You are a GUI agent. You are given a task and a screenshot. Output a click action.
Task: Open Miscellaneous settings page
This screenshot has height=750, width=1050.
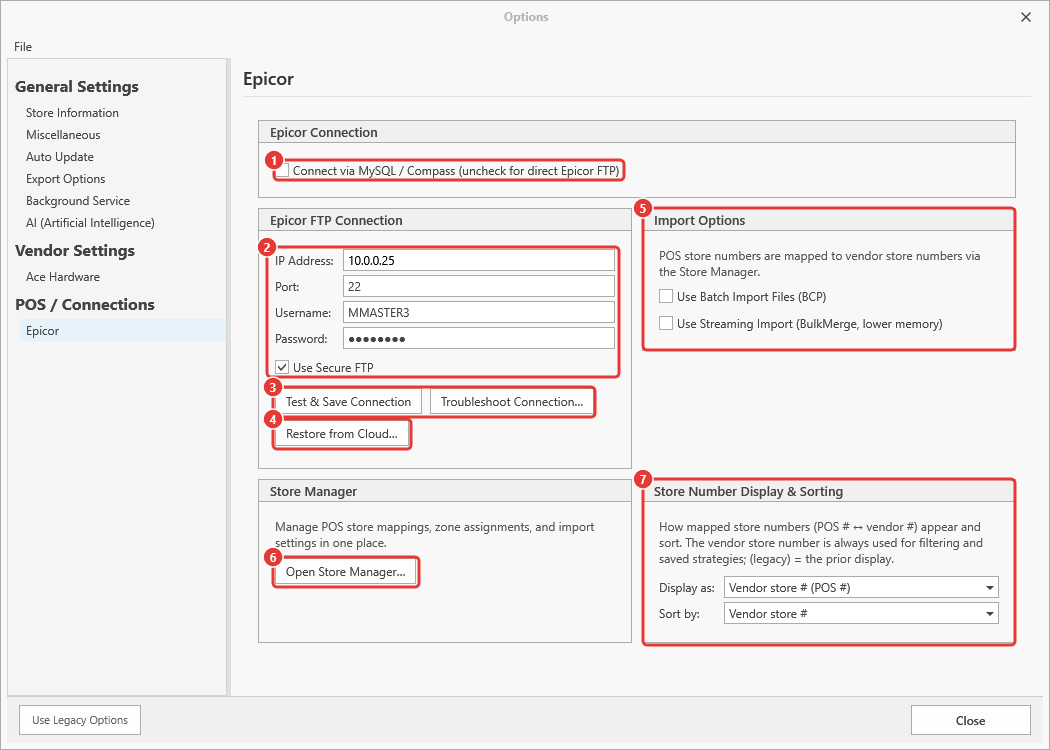pyautogui.click(x=63, y=135)
